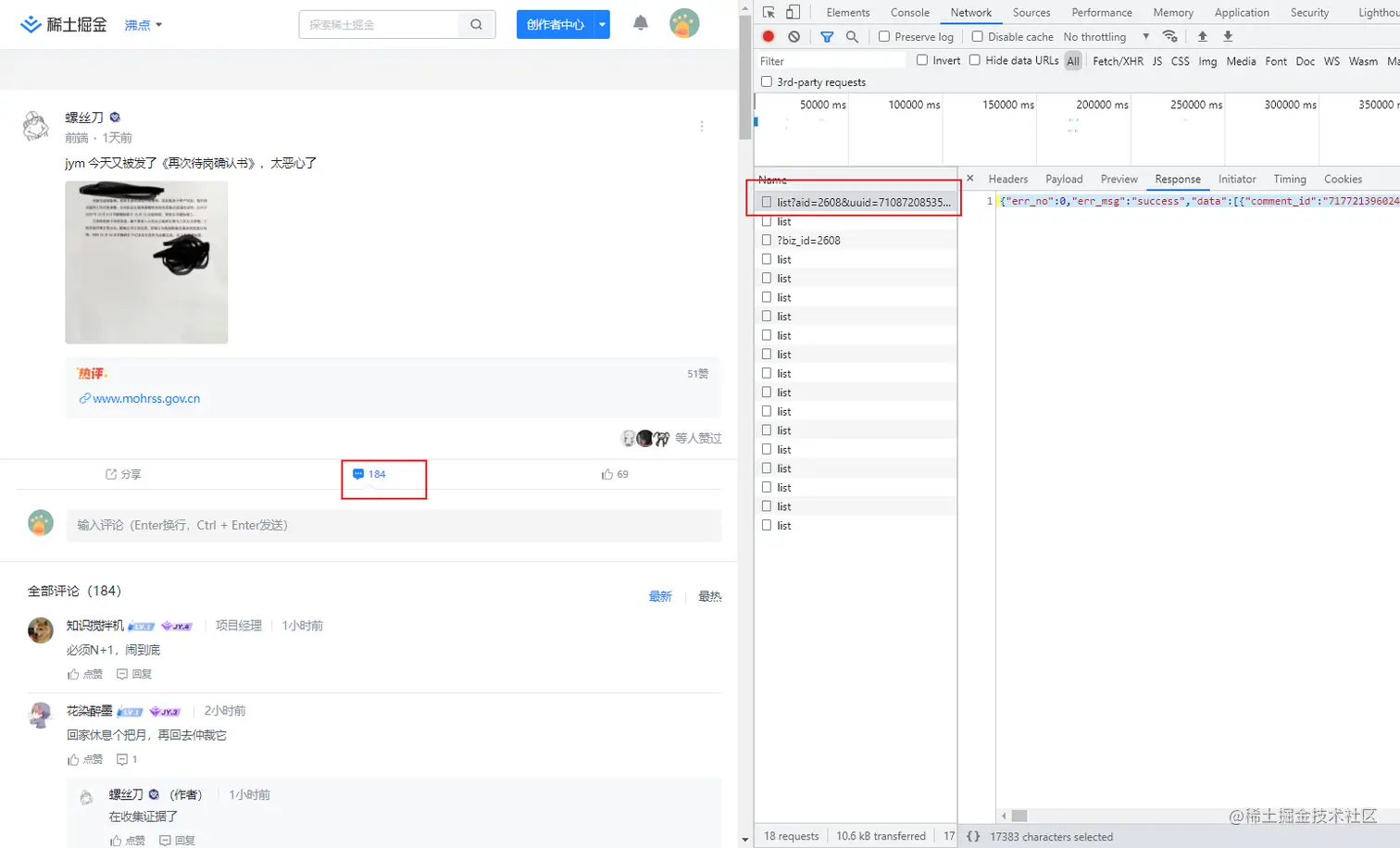Activate the DevTools element inspector icon
Viewport: 1400px width, 848px height.
point(769,12)
